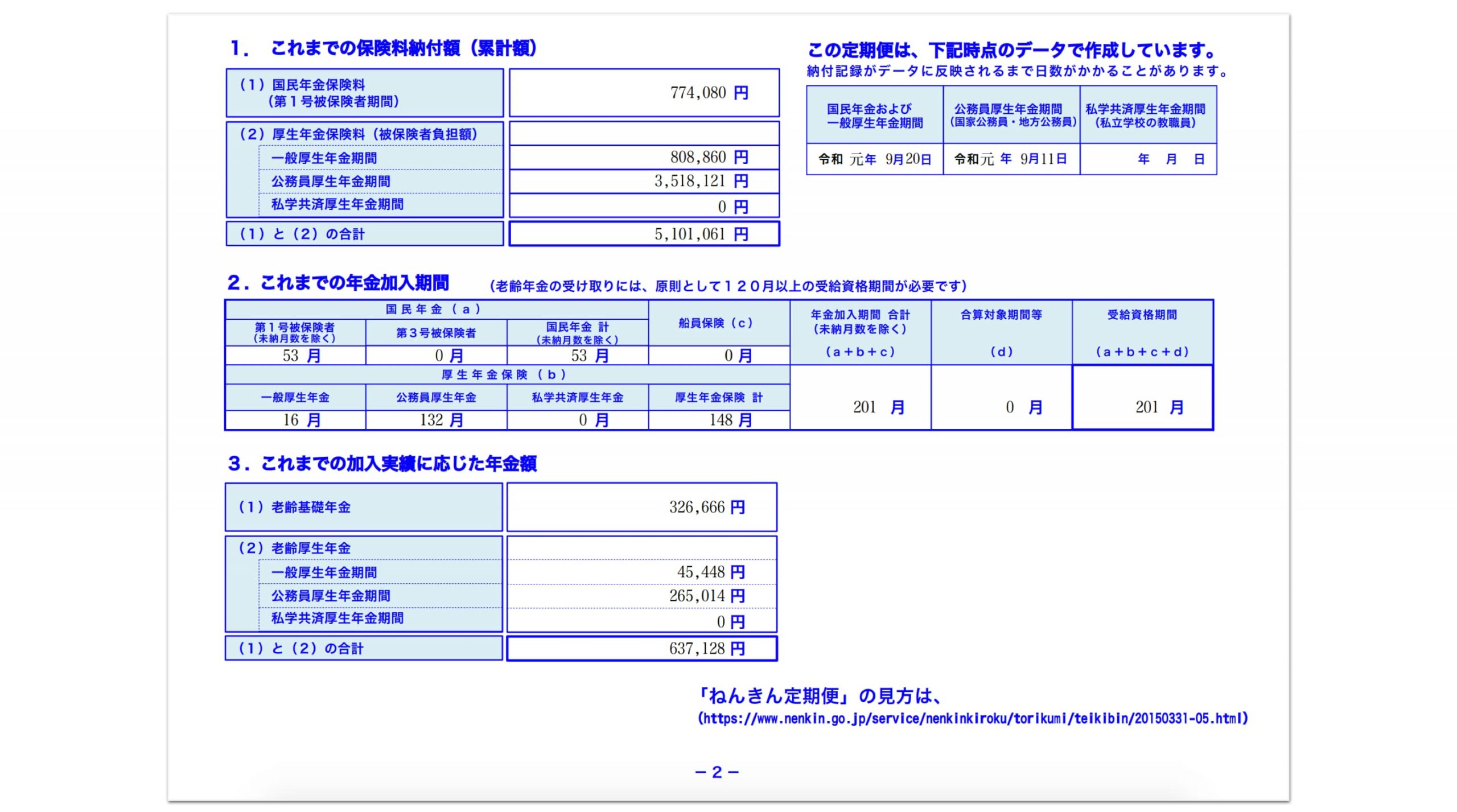
Task: Click the page number －2－
Action: coord(717,772)
